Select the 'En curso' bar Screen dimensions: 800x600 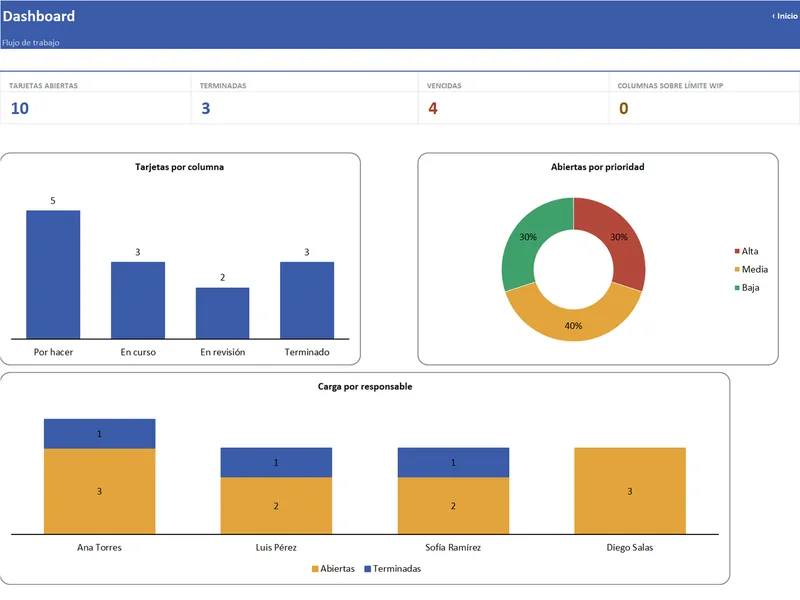138,300
